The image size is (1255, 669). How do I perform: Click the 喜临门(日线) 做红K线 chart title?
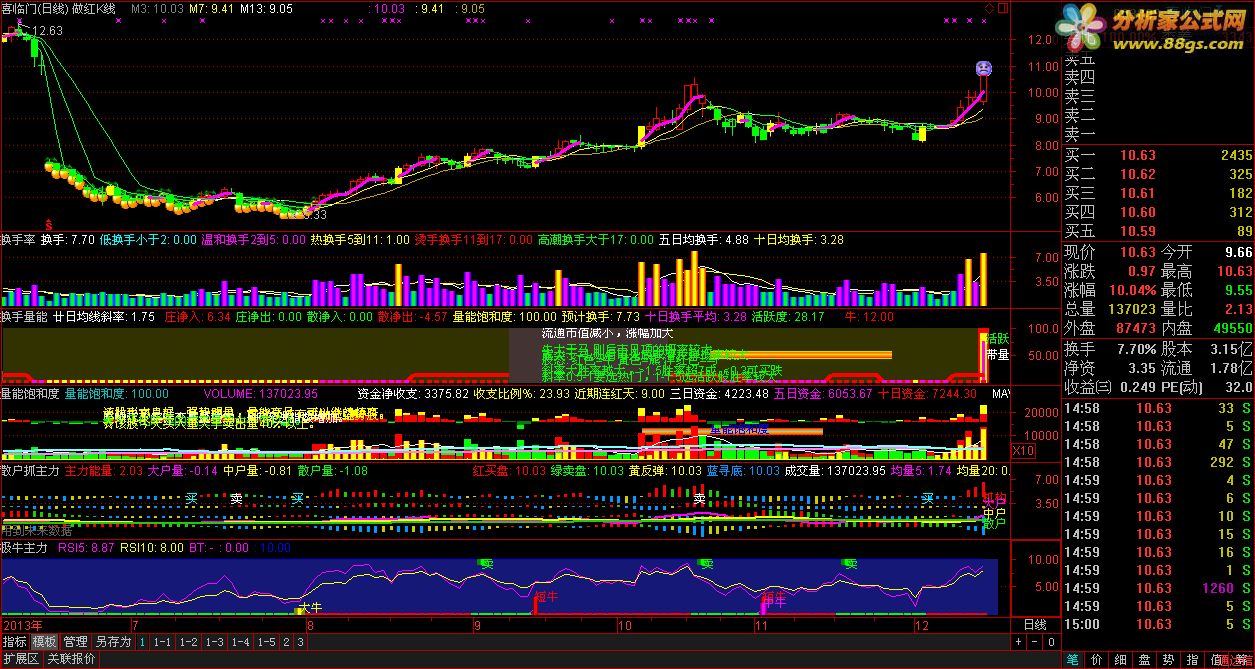pyautogui.click(x=59, y=8)
